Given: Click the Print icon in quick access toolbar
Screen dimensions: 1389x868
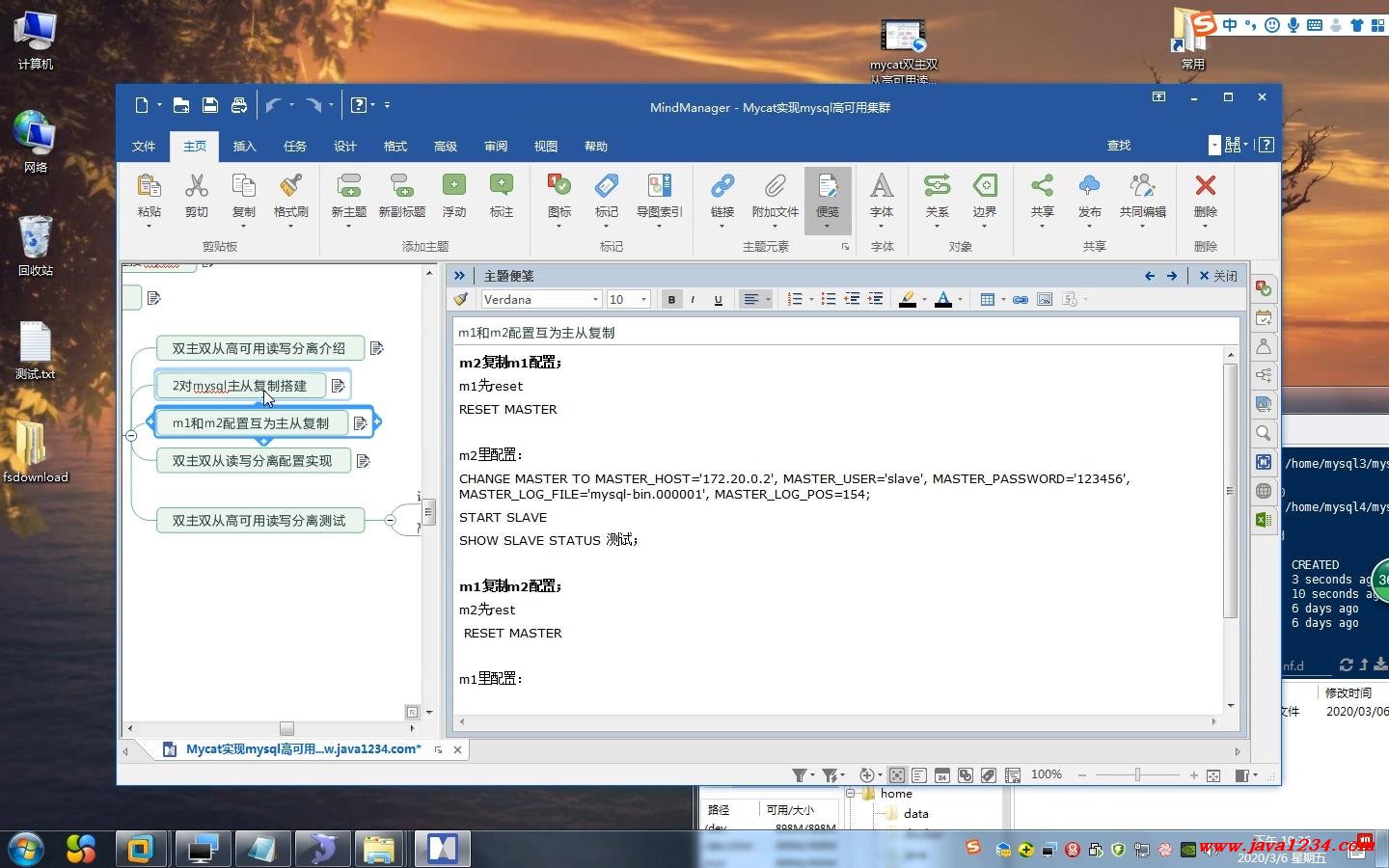Looking at the screenshot, I should 238,105.
